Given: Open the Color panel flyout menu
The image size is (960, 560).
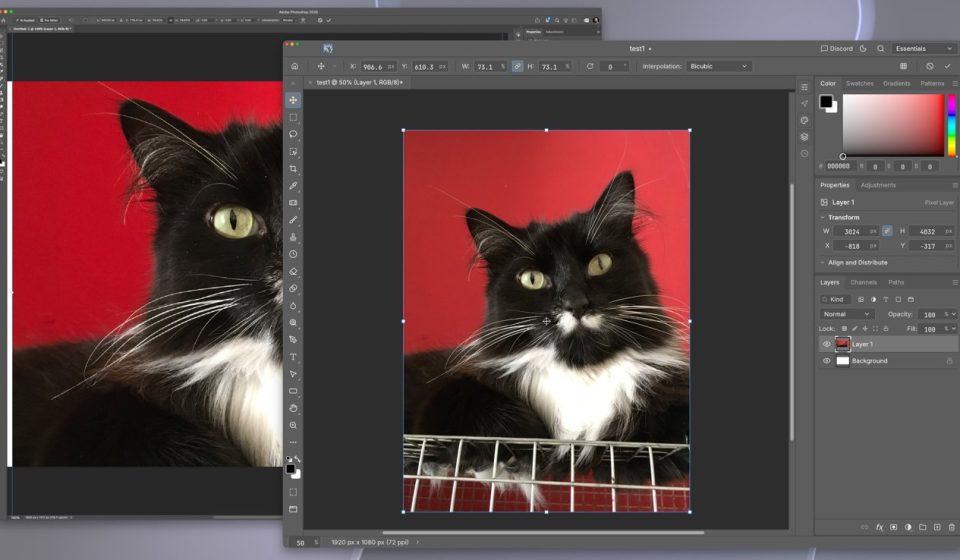Looking at the screenshot, I should 954,83.
